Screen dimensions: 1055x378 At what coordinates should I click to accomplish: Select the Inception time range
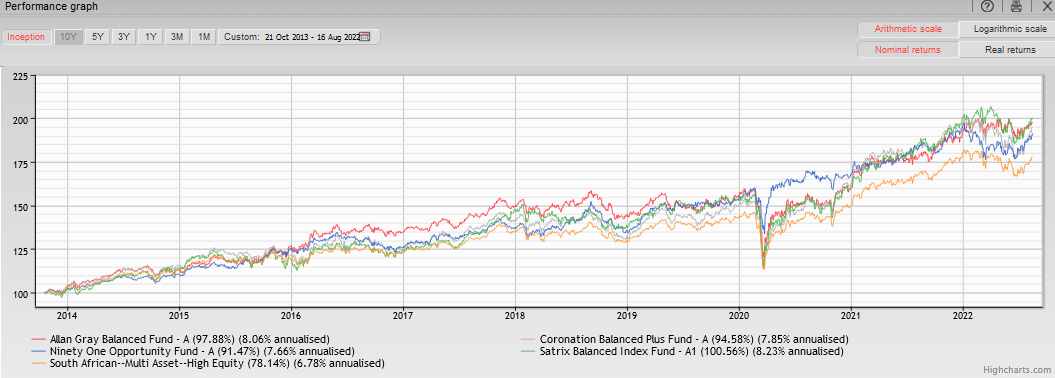pyautogui.click(x=27, y=37)
